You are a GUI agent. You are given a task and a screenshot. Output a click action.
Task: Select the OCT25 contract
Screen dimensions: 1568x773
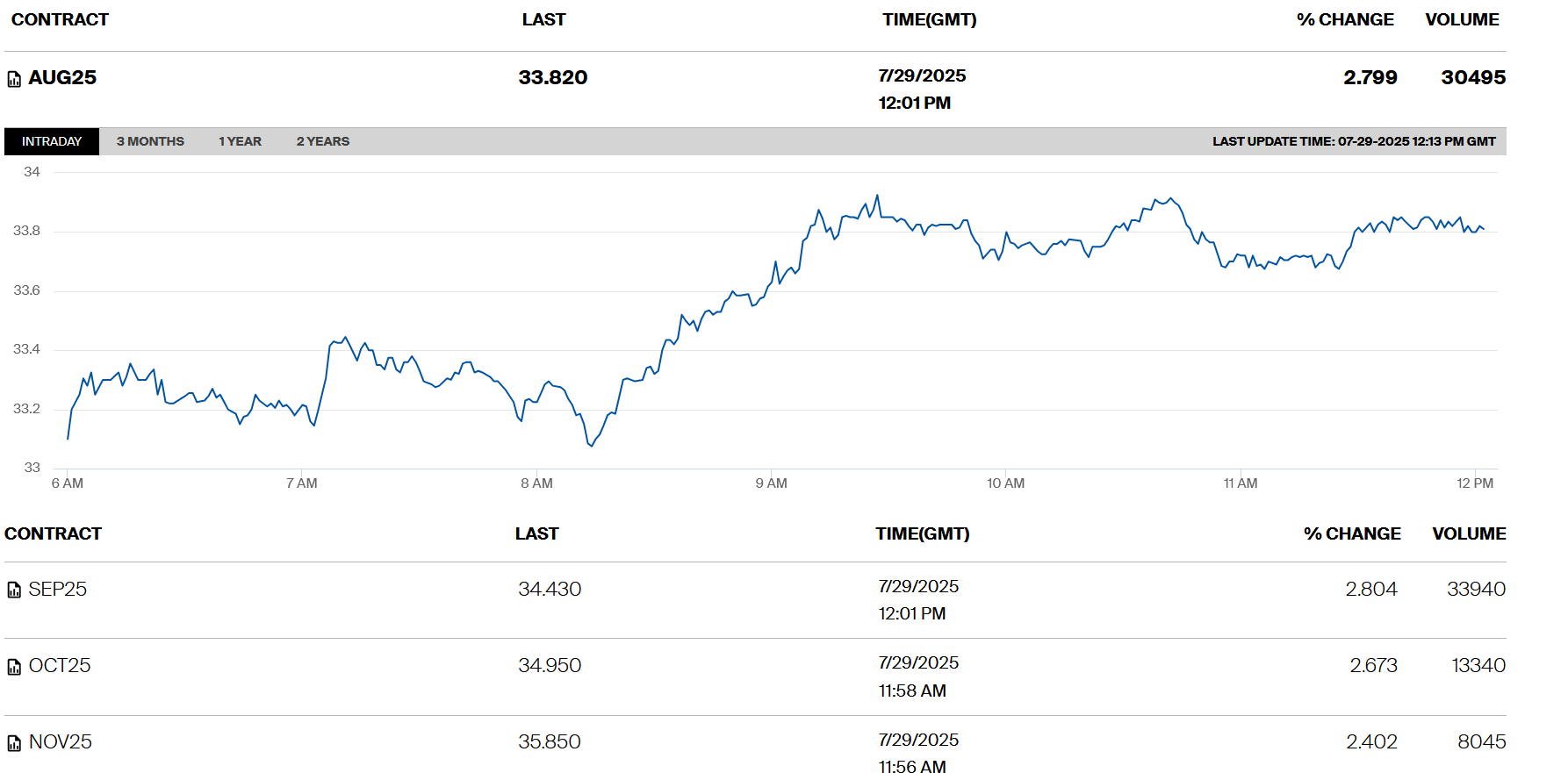pyautogui.click(x=60, y=665)
